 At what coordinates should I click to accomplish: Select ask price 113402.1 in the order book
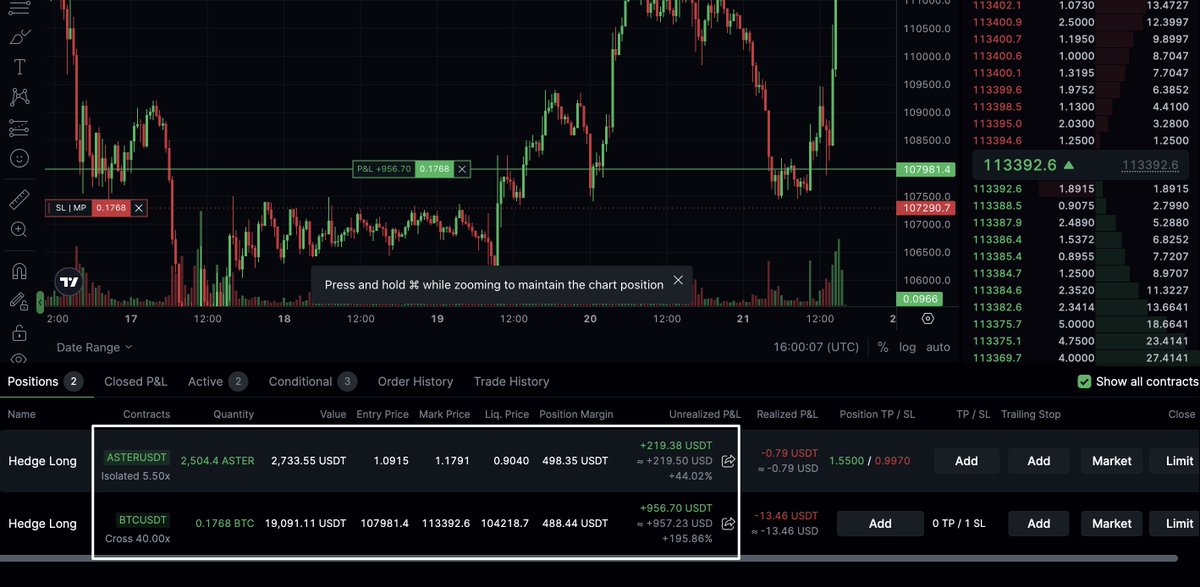(x=997, y=5)
